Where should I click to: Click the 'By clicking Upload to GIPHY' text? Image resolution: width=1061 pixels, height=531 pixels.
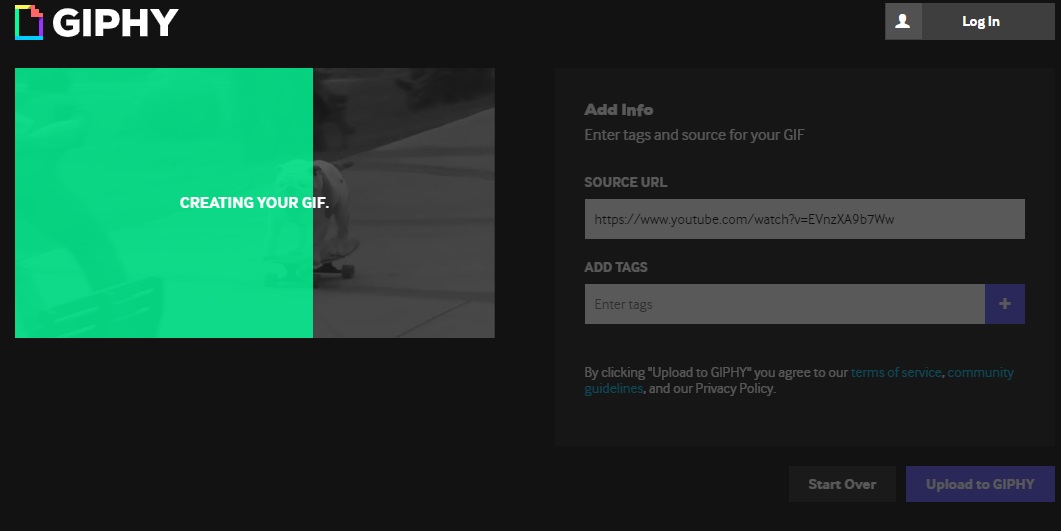click(716, 372)
